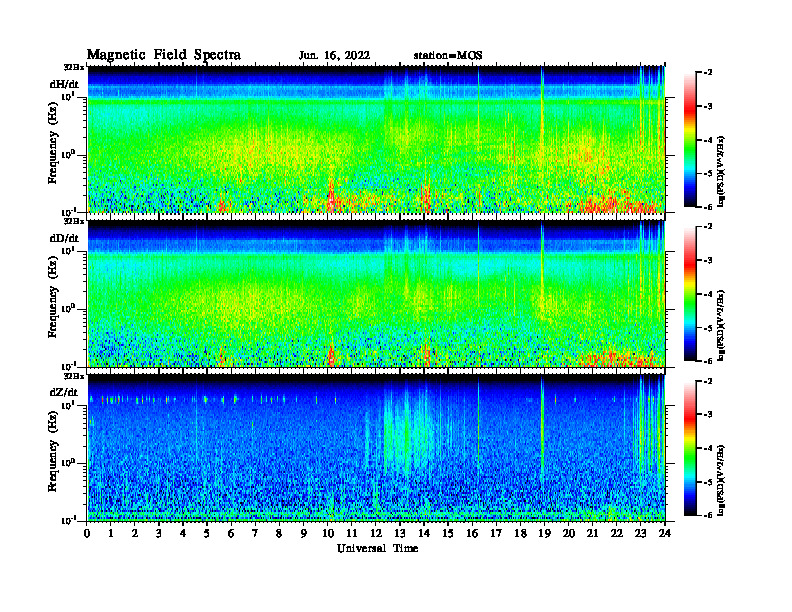Click hour '13' on the time axis

coord(400,533)
